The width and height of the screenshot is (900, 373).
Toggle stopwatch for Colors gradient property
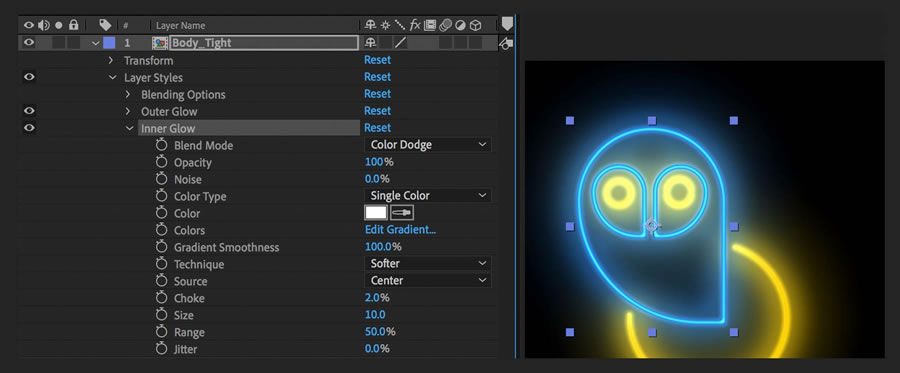161,230
